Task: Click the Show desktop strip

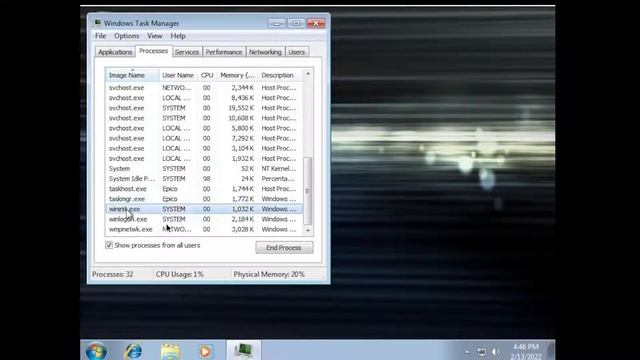Action: pyautogui.click(x=551, y=351)
